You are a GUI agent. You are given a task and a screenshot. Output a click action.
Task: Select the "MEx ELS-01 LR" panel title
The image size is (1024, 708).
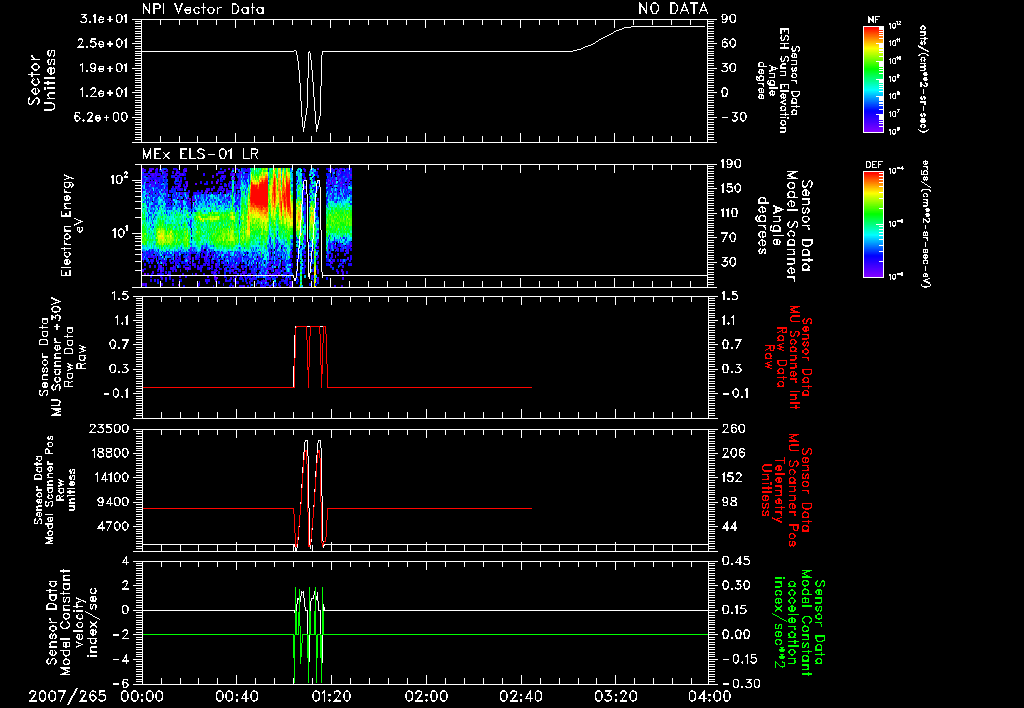click(200, 154)
